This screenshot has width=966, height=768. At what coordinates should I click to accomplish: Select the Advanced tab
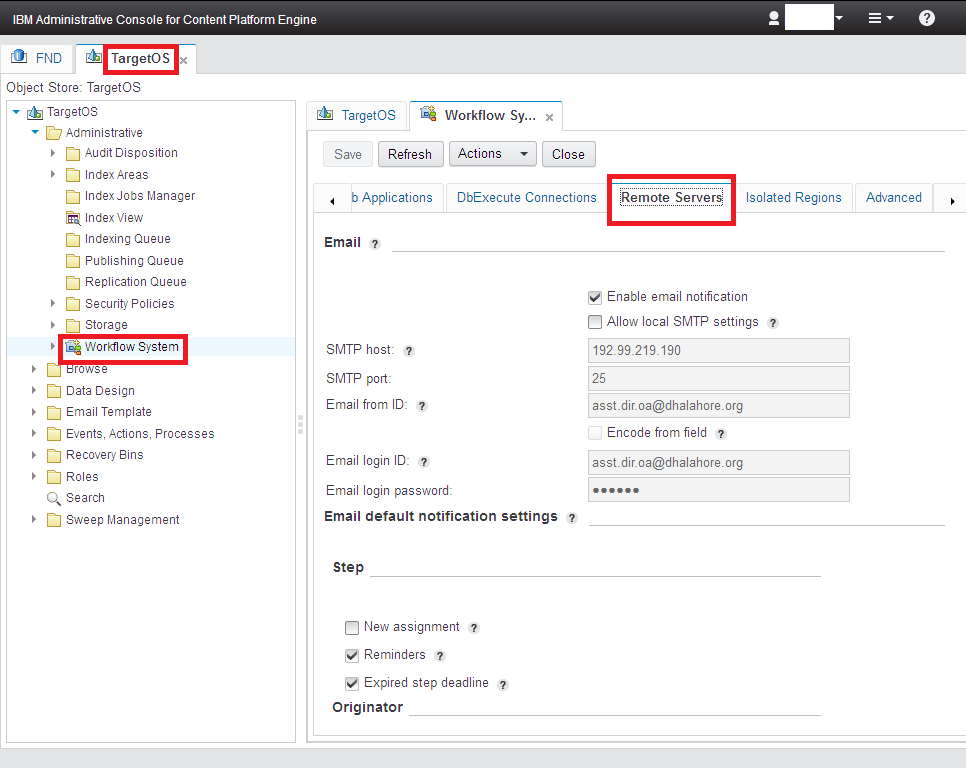coord(893,198)
